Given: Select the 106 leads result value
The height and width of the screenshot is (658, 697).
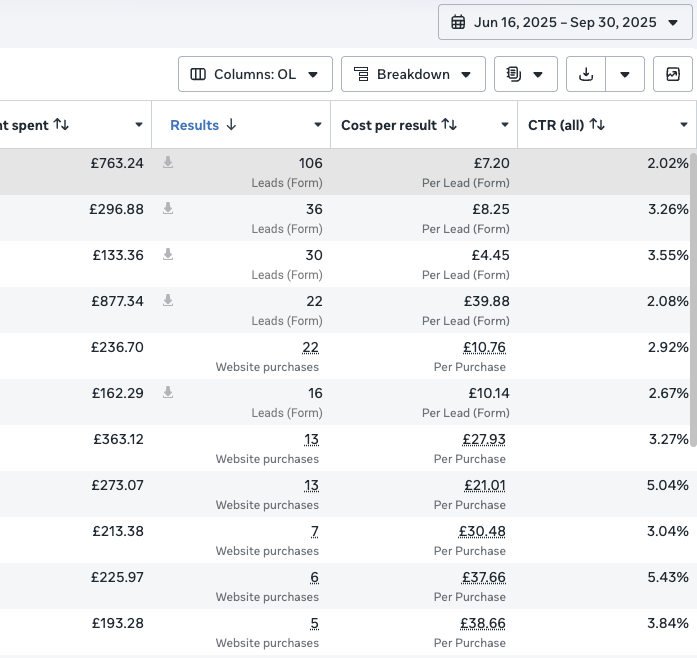Looking at the screenshot, I should tap(311, 163).
